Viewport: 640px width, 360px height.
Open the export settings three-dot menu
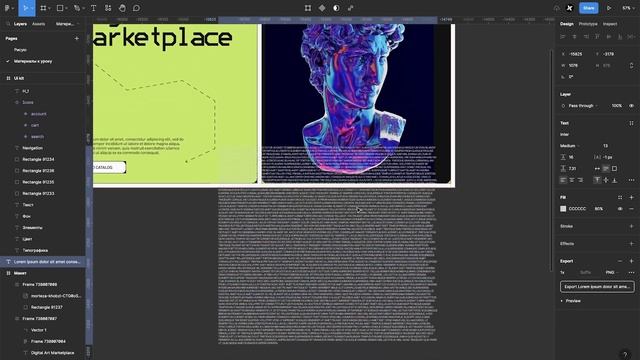click(x=631, y=272)
